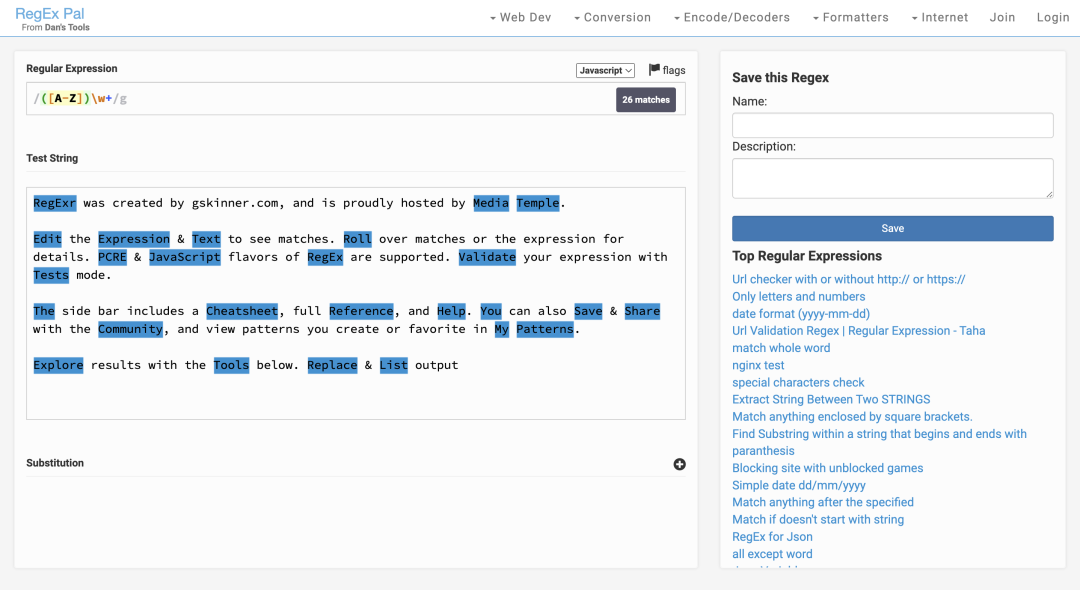This screenshot has height=590, width=1080.
Task: Open 'all except word' link
Action: pyautogui.click(x=772, y=554)
